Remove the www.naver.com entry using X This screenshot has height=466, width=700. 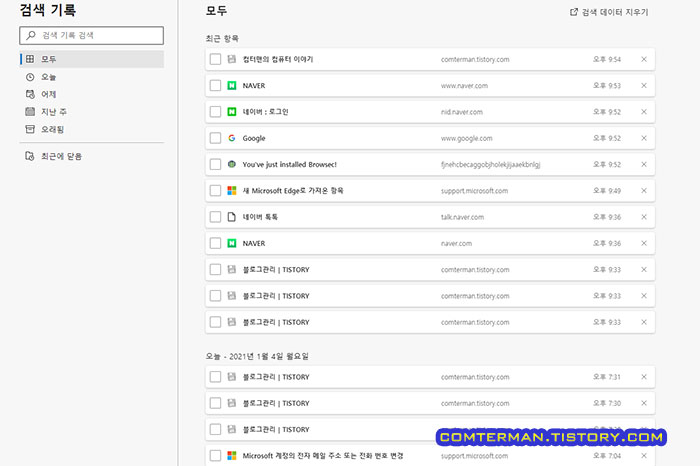pyautogui.click(x=644, y=85)
